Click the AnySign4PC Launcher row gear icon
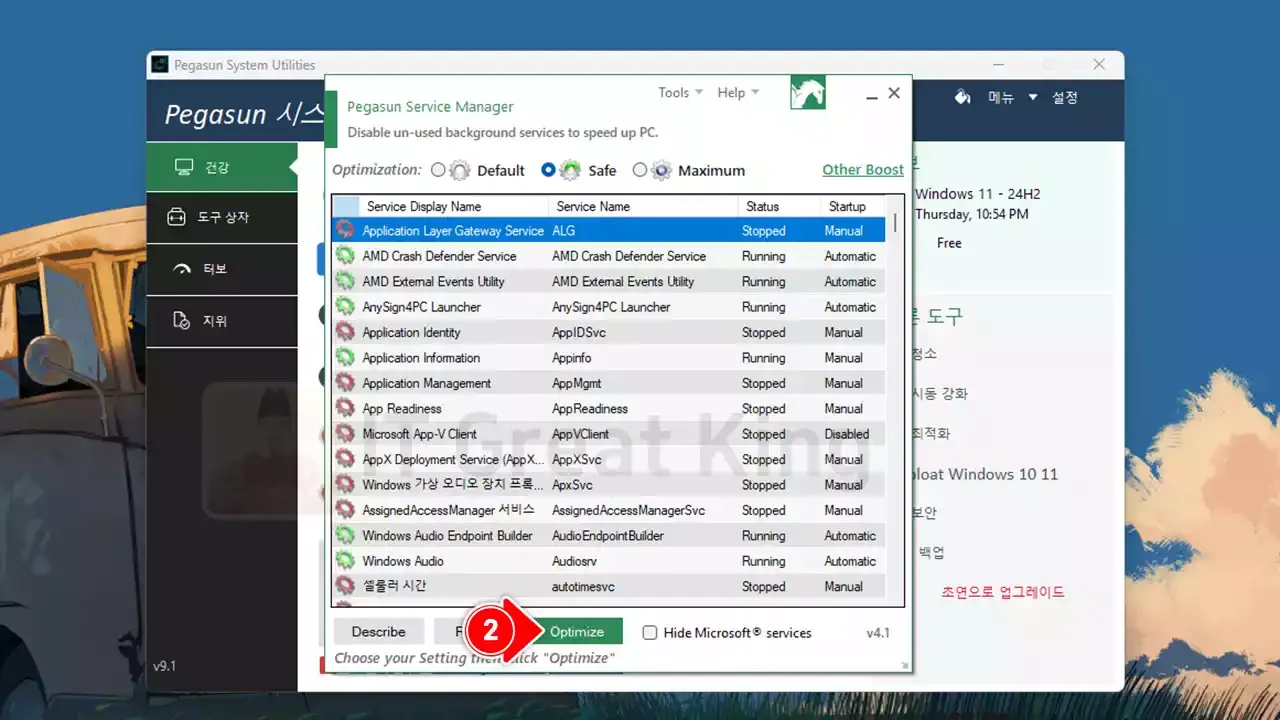The image size is (1280, 720). click(x=345, y=307)
